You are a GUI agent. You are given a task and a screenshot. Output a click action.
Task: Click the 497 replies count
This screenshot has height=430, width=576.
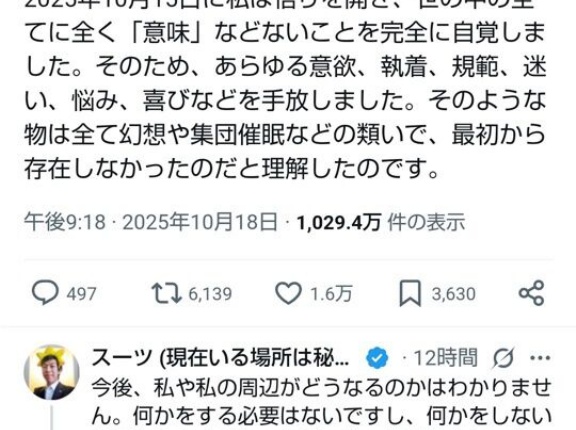click(x=82, y=294)
